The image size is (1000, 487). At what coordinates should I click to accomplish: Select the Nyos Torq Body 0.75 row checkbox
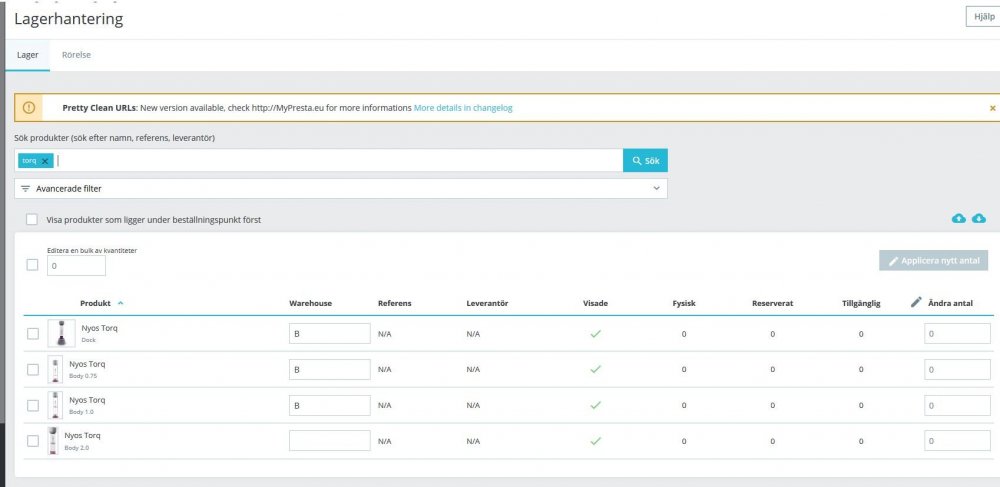click(32, 370)
